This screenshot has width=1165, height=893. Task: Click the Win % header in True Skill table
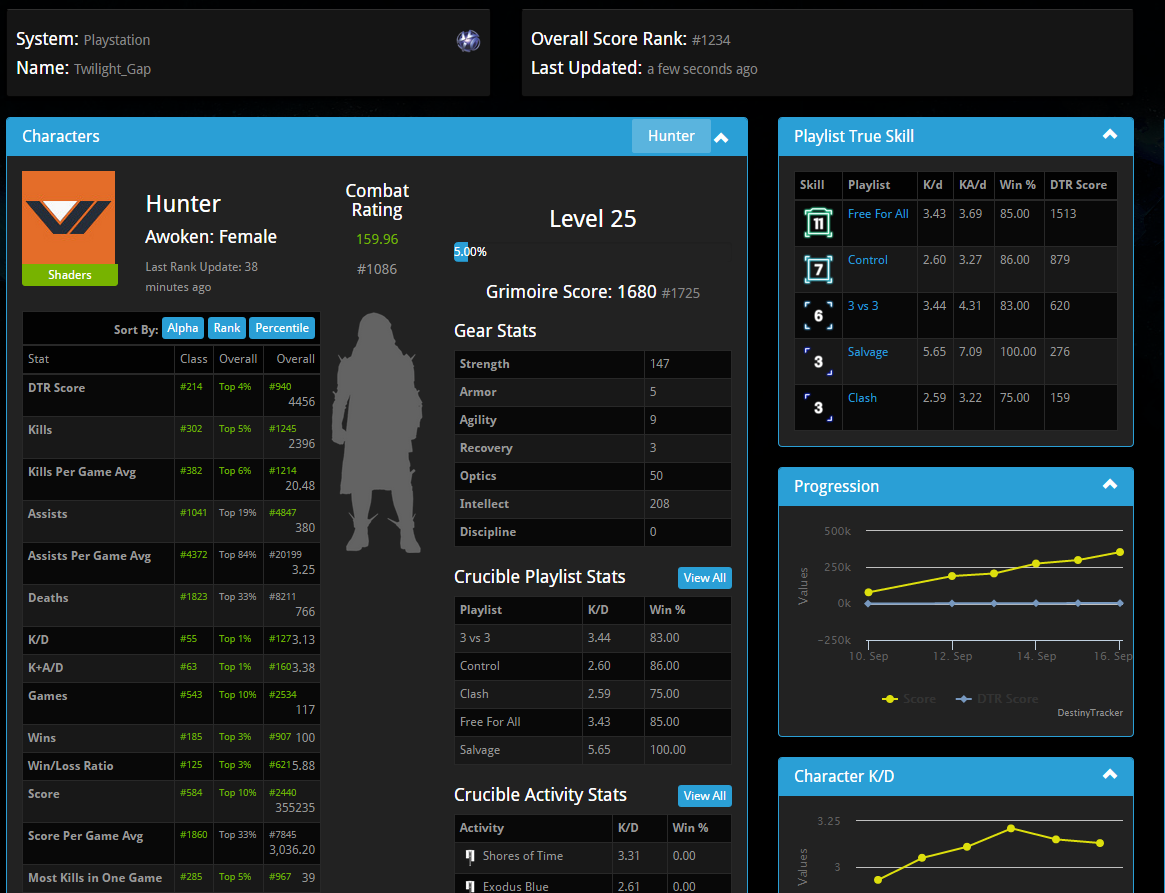[1017, 185]
